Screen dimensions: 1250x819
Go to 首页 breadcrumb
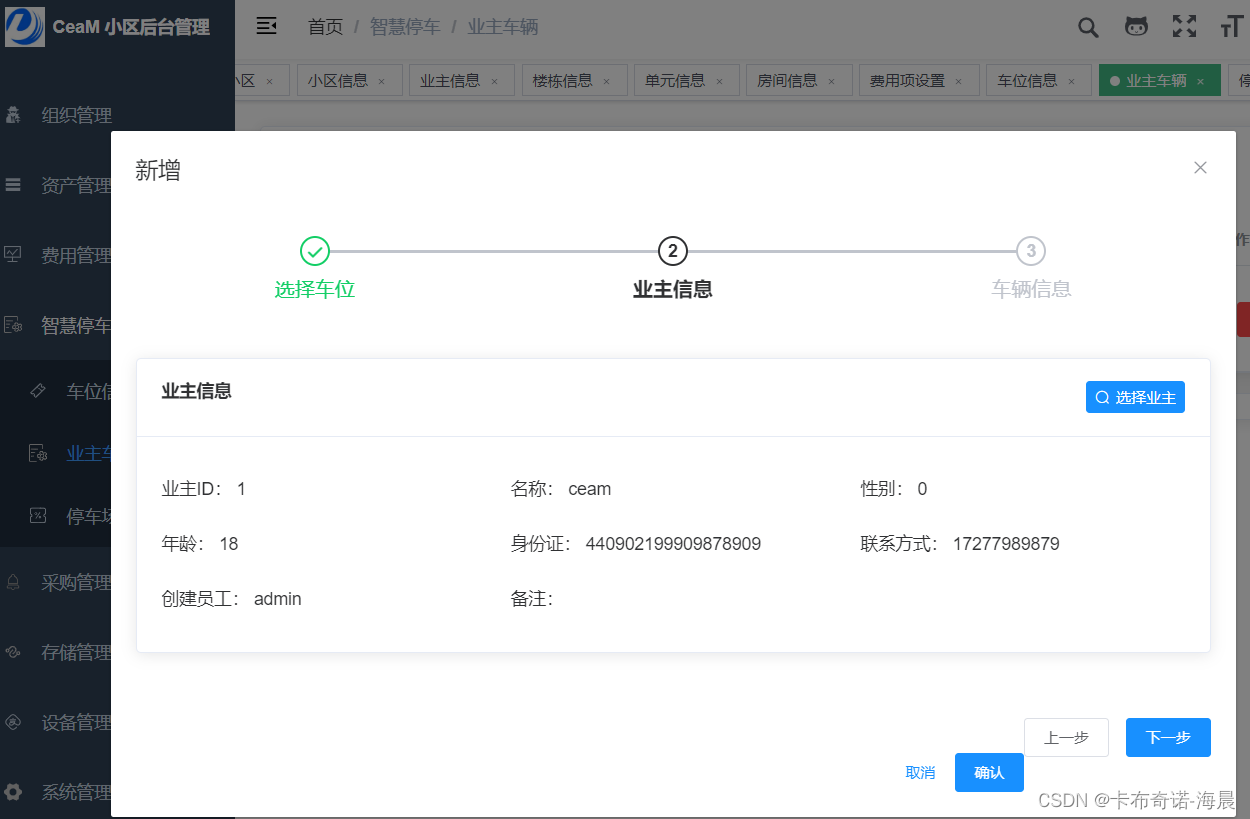(x=325, y=27)
